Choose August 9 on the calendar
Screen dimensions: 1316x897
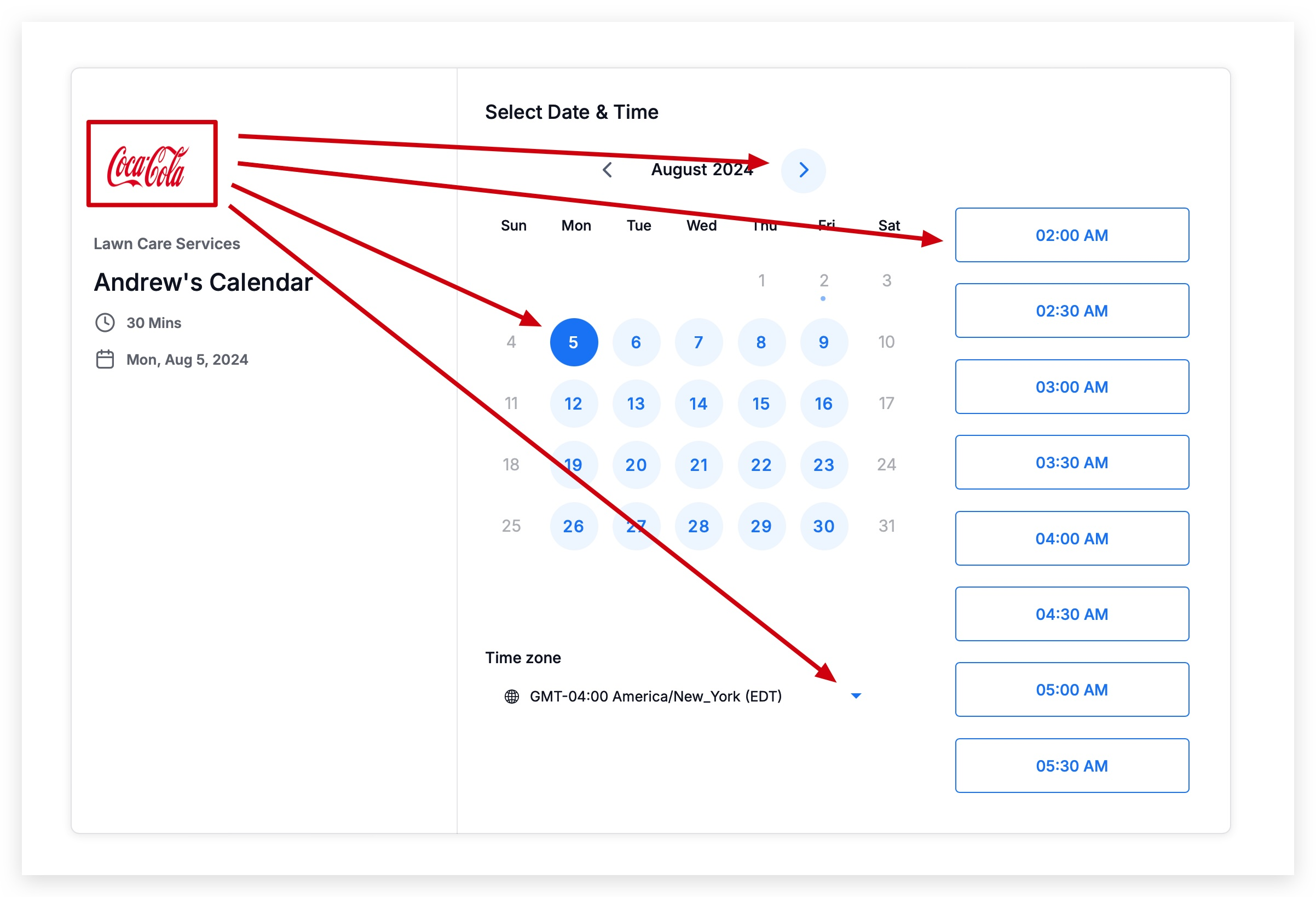click(x=823, y=342)
